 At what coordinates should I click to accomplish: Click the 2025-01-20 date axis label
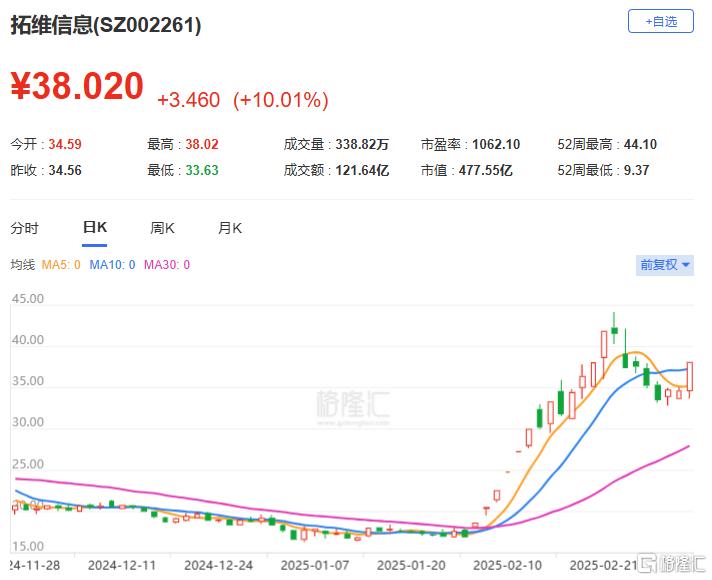coord(411,565)
